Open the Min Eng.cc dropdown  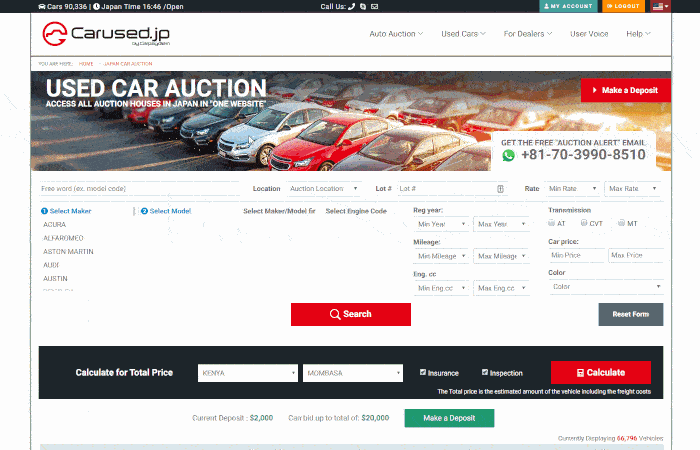tap(441, 288)
